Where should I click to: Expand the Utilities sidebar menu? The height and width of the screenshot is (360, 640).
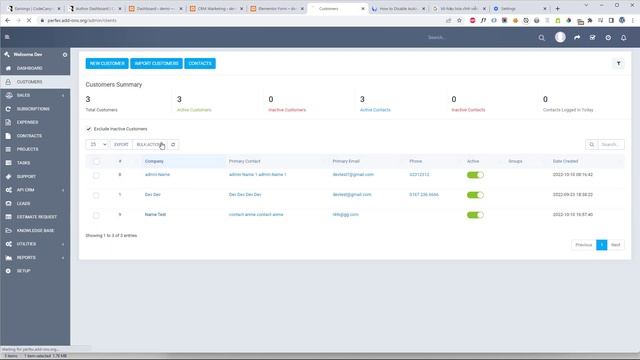[x=35, y=244]
